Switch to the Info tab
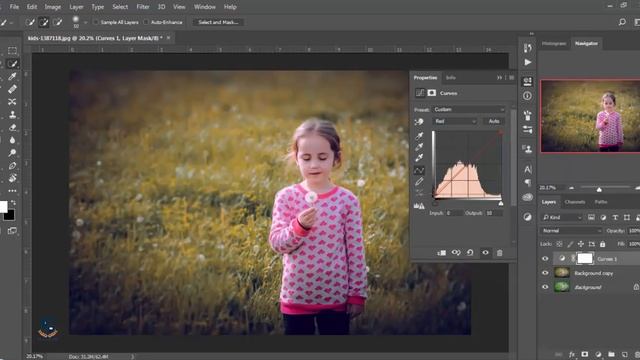This screenshot has width=640, height=360. (451, 78)
